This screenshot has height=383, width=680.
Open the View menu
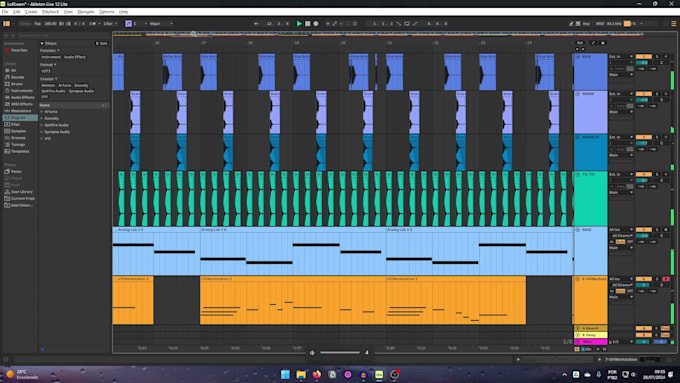click(x=68, y=12)
